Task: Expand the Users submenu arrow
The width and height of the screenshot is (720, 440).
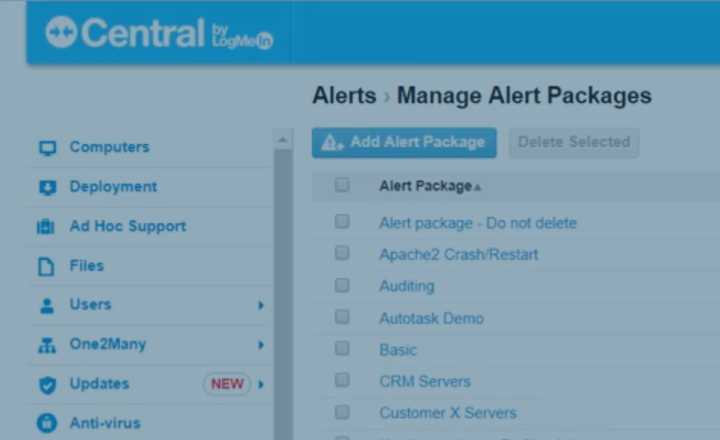Action: tap(261, 305)
